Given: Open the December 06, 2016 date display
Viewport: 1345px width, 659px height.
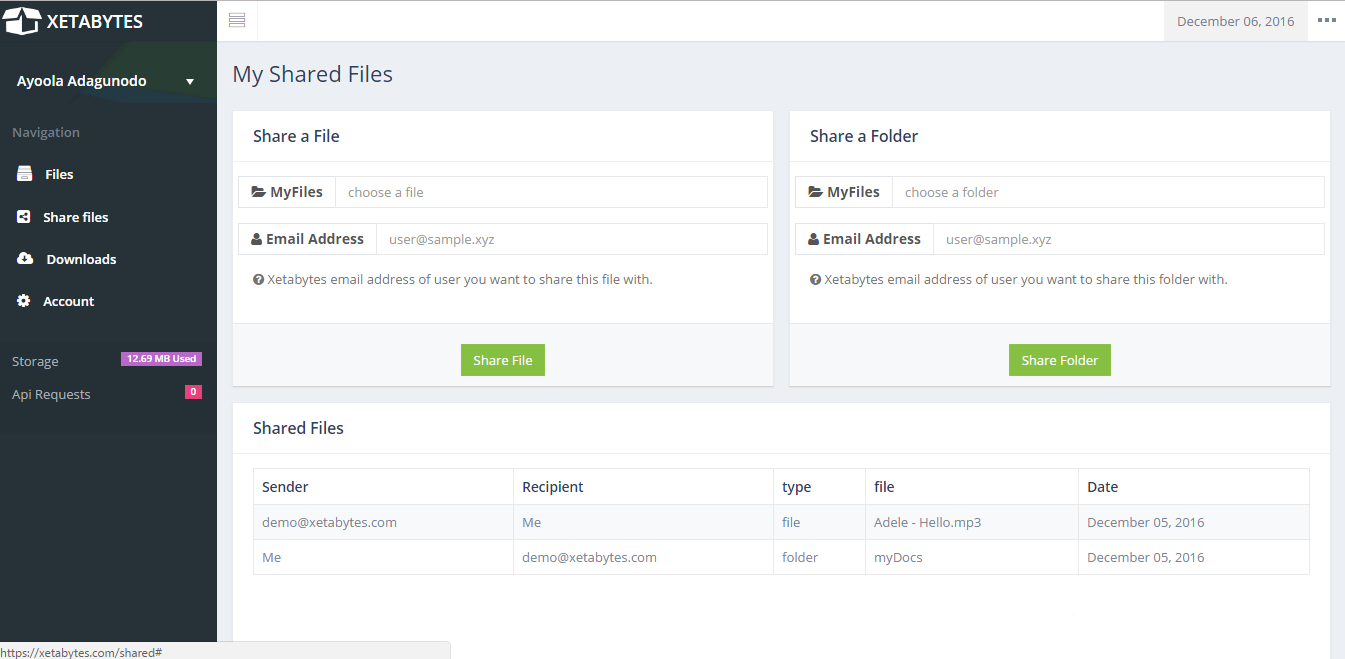Looking at the screenshot, I should [x=1235, y=19].
